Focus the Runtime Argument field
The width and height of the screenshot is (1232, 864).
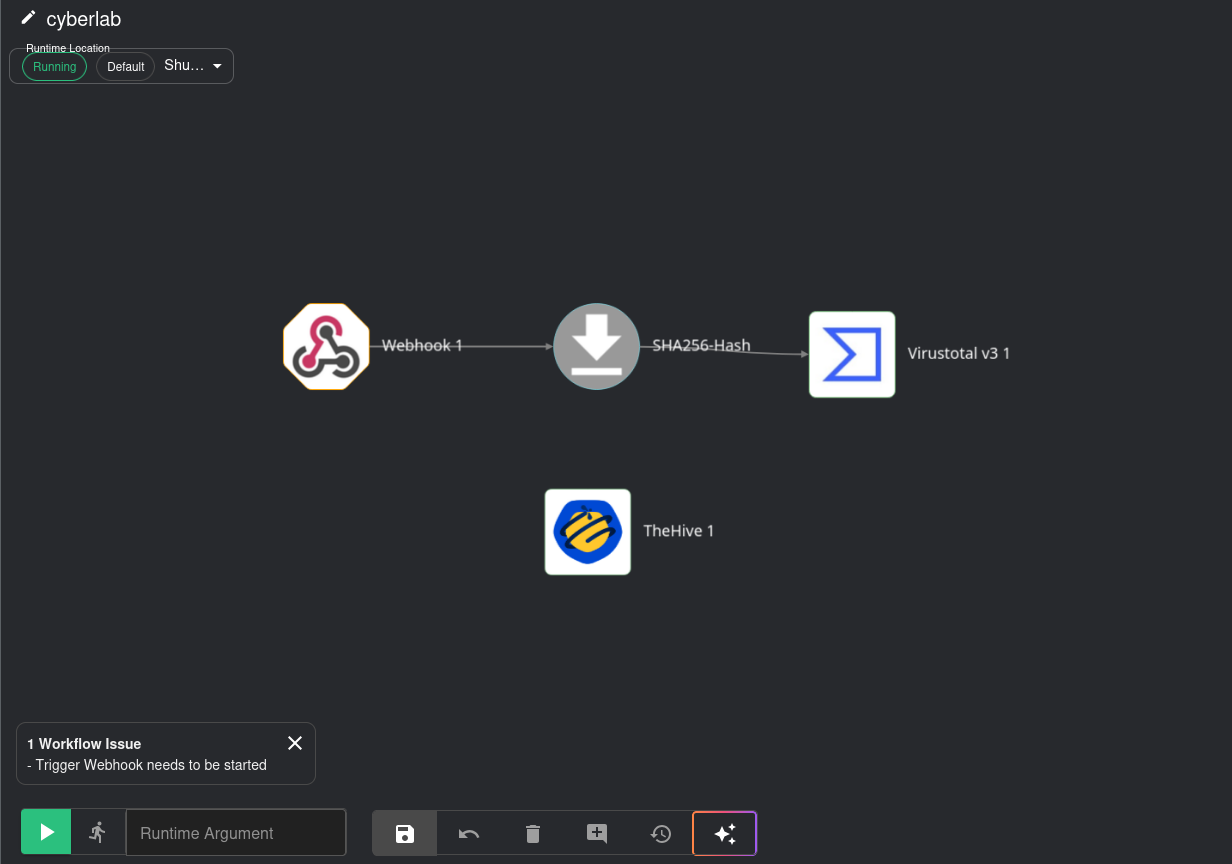[236, 833]
